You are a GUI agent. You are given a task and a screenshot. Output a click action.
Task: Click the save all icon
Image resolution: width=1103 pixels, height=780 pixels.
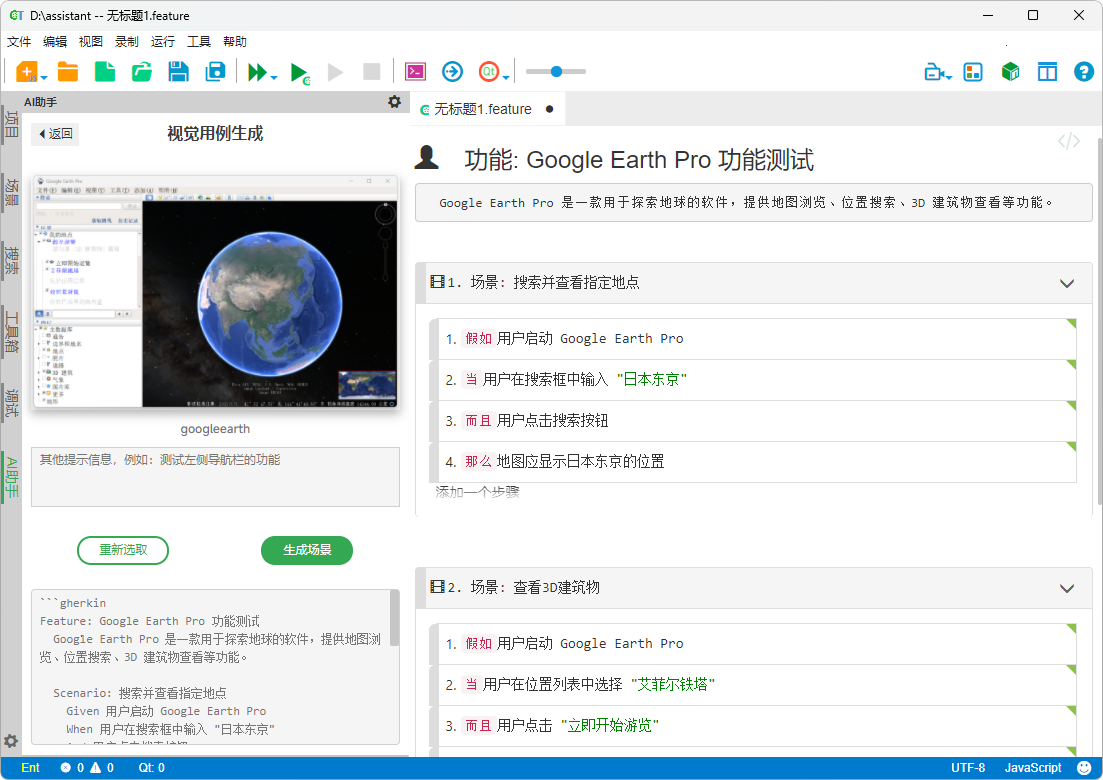[215, 72]
